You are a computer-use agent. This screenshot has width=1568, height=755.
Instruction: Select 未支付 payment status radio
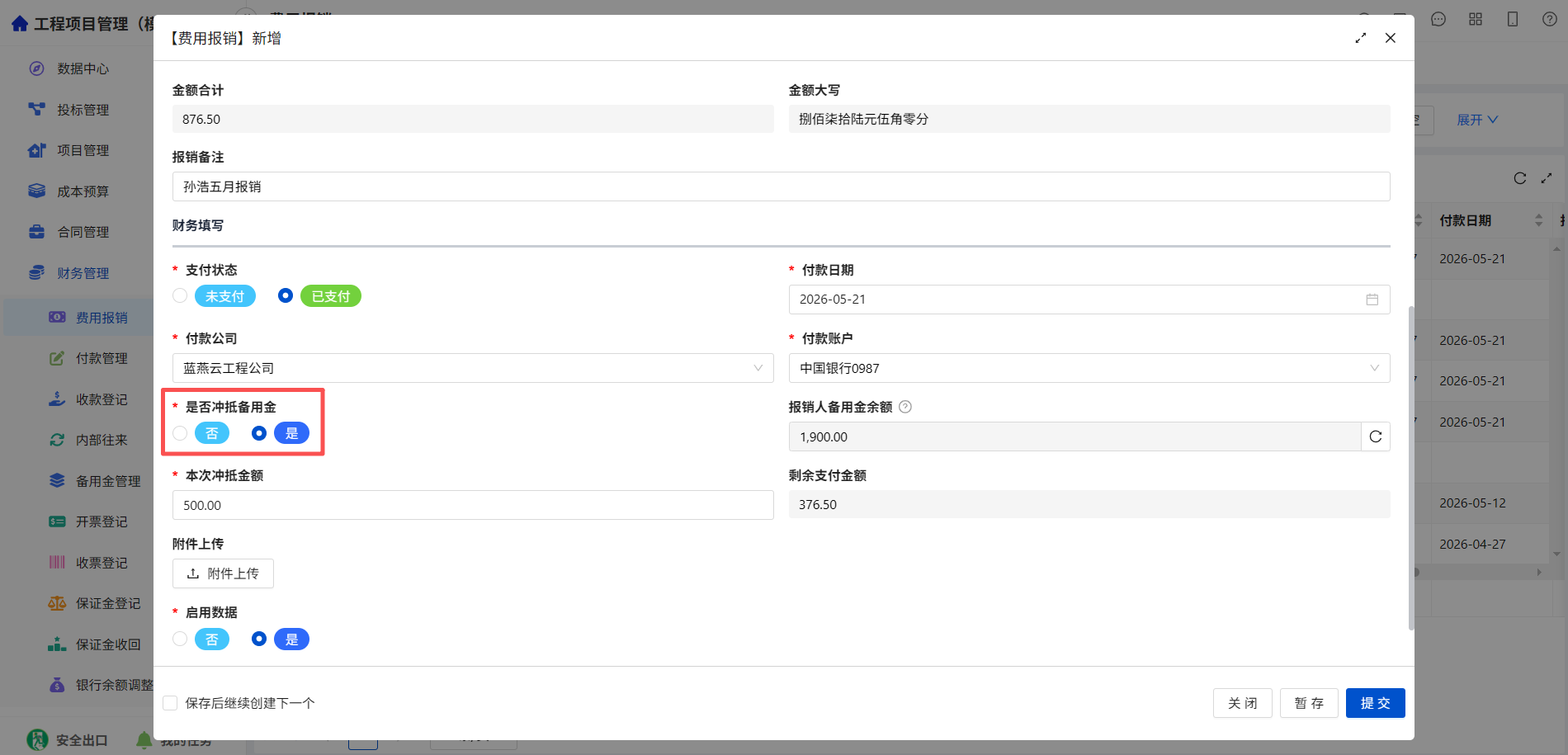tap(180, 295)
